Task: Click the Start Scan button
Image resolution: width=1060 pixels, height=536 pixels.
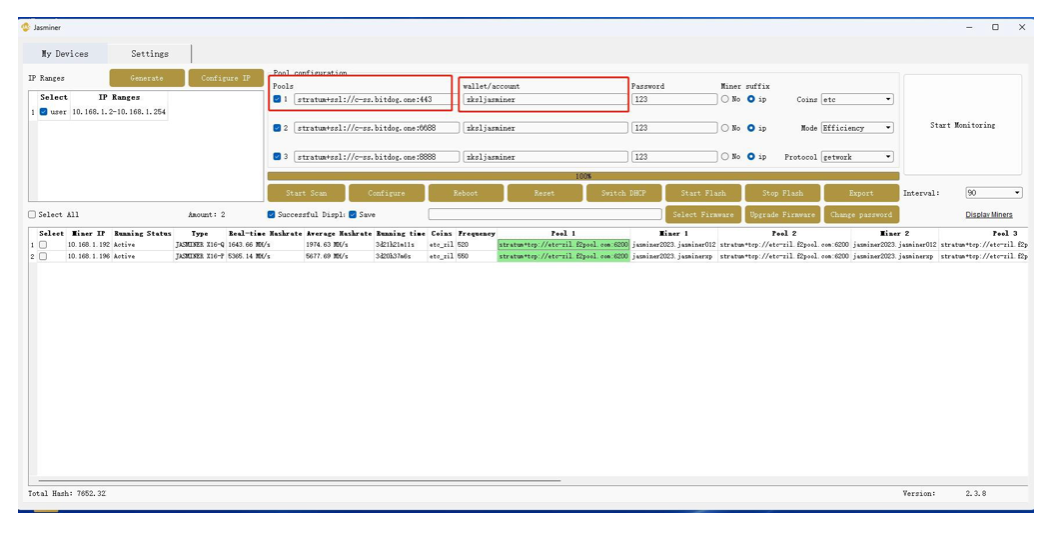Action: click(306, 193)
